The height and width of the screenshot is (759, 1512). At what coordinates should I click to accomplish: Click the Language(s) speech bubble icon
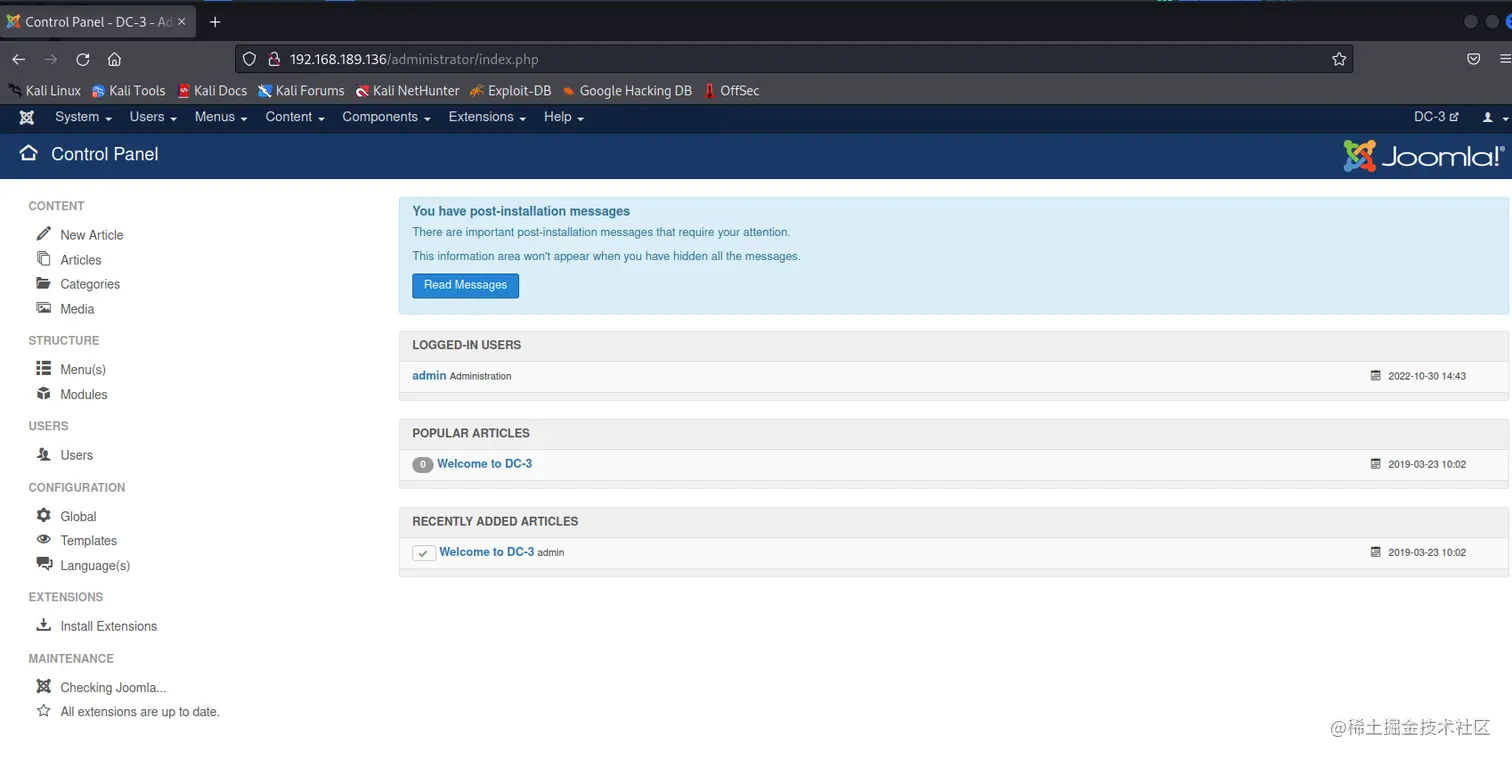(x=44, y=565)
